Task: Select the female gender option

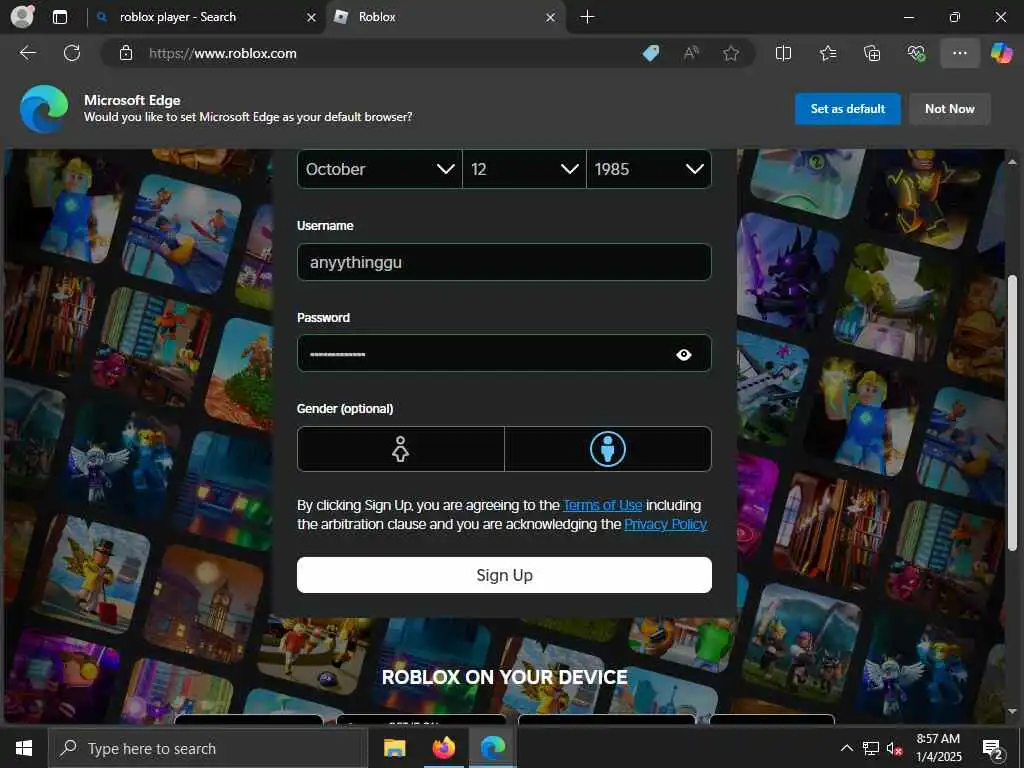Action: [x=400, y=449]
